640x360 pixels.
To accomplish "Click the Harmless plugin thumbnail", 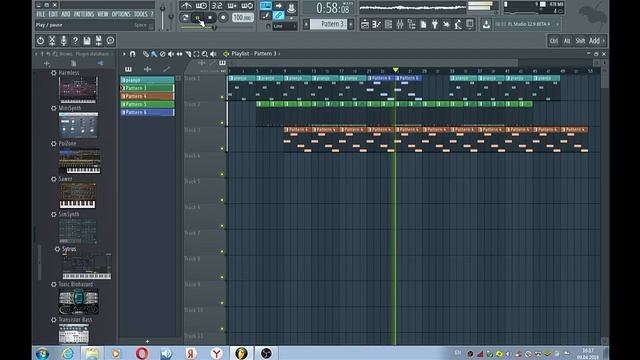I will [78, 90].
